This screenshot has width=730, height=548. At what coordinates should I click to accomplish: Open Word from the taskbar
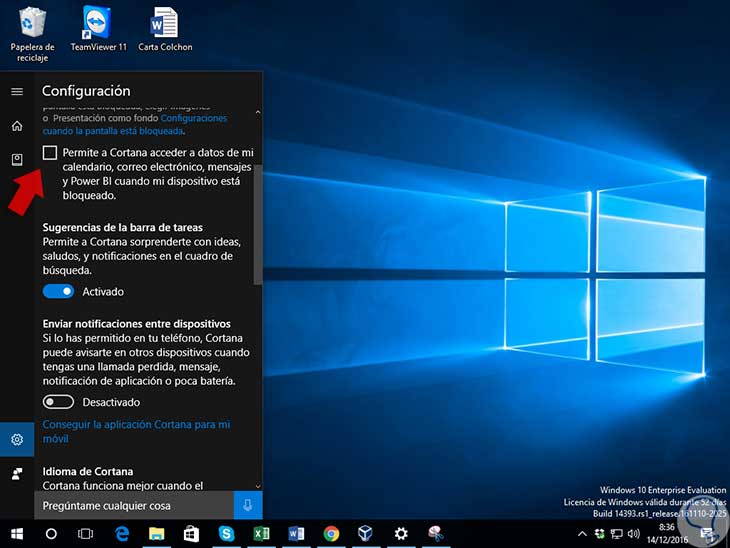(296, 534)
